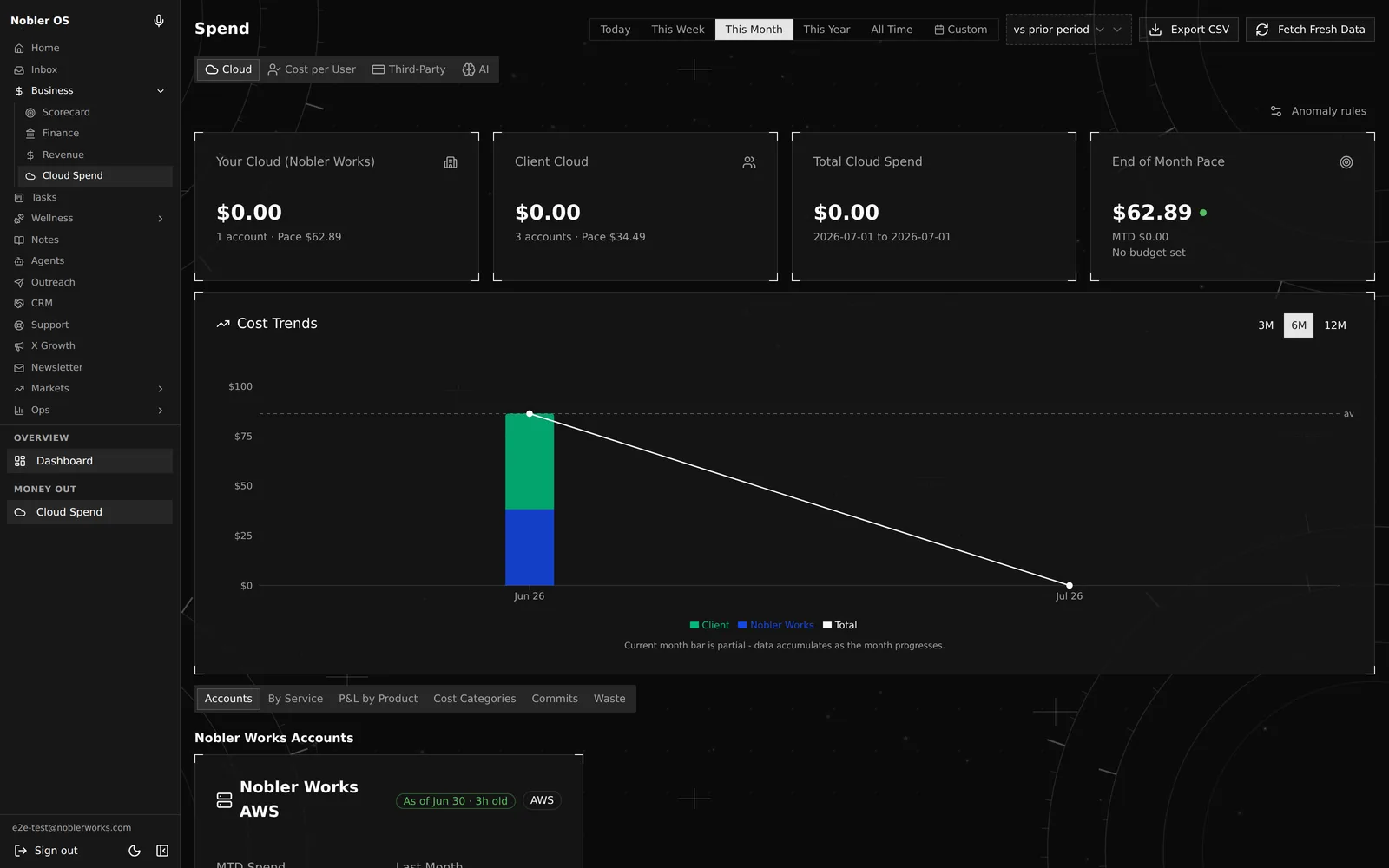Select Cloud Spend under Business
The image size is (1389, 868).
(95, 176)
